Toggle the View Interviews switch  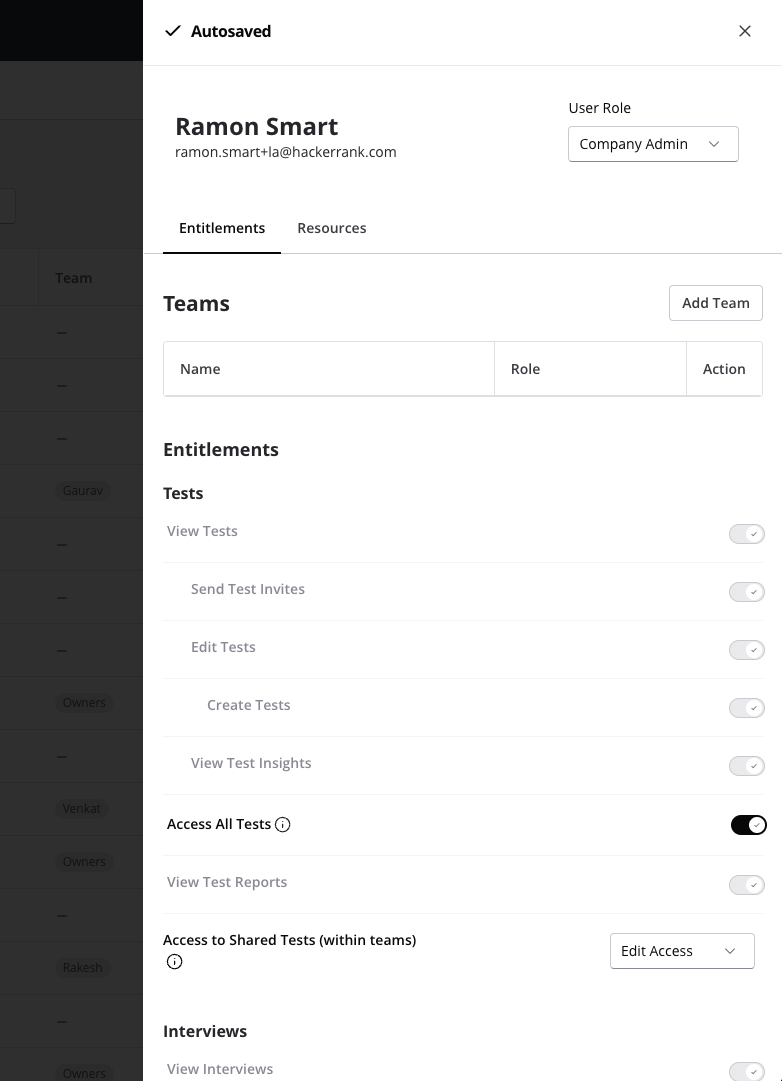pyautogui.click(x=747, y=1072)
